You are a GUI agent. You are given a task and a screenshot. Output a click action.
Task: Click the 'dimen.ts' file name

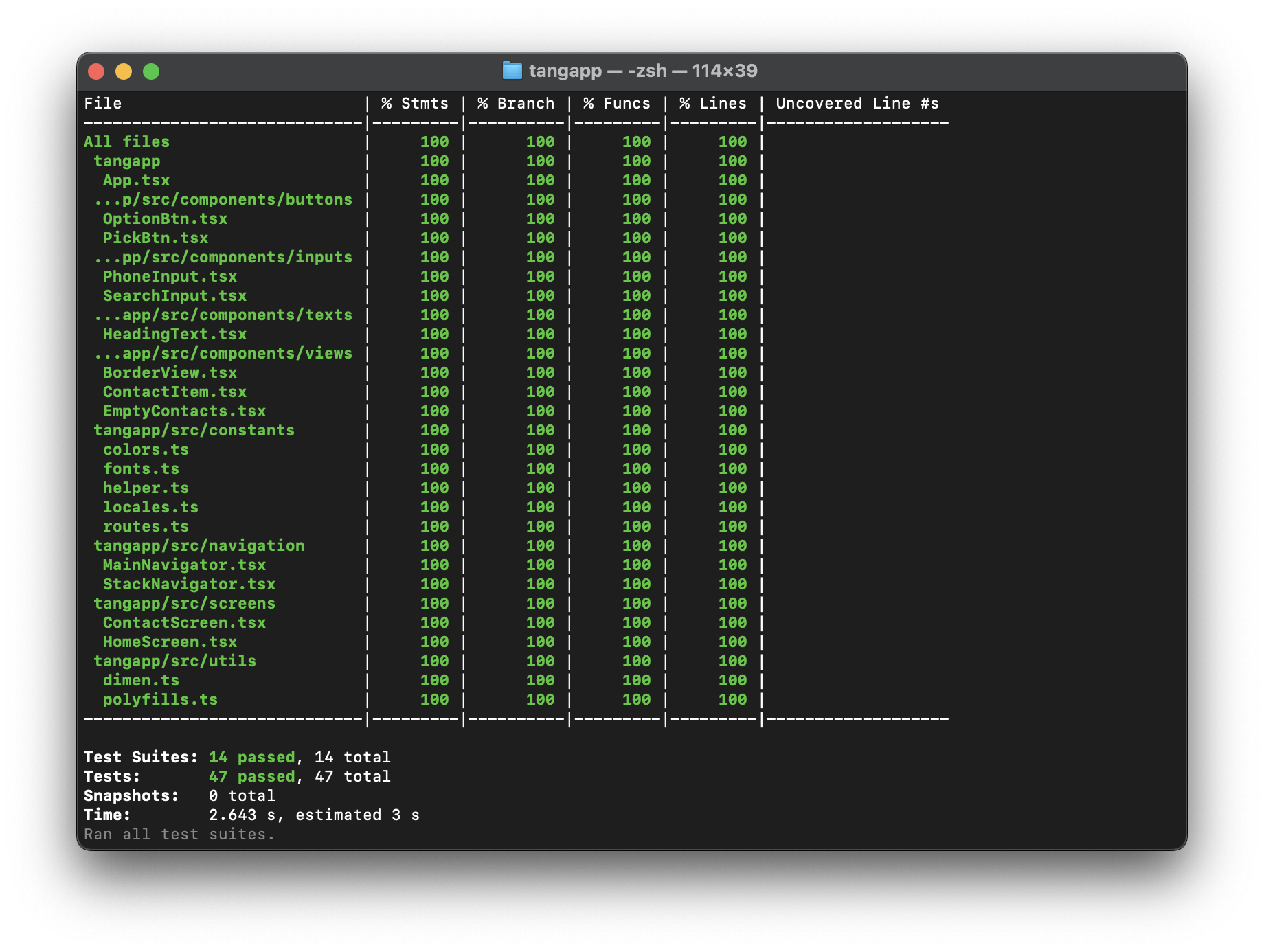pos(142,681)
